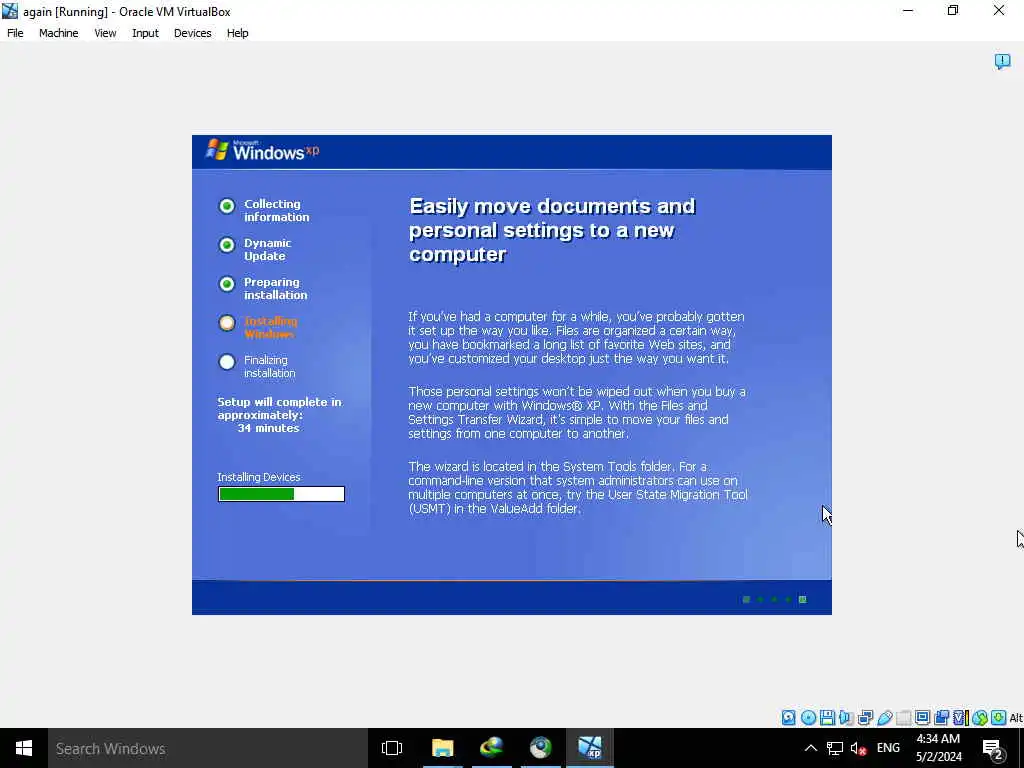This screenshot has width=1024, height=768.
Task: Click the CPU virtualization V indicator
Action: click(x=961, y=718)
